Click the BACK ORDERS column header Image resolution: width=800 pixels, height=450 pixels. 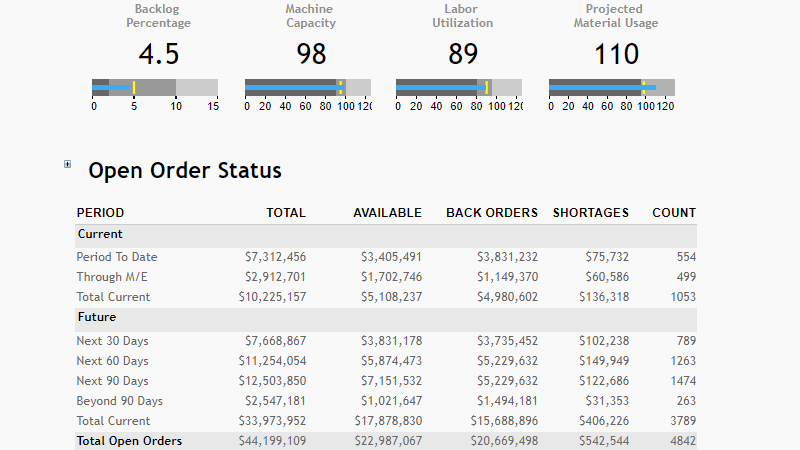(x=491, y=213)
